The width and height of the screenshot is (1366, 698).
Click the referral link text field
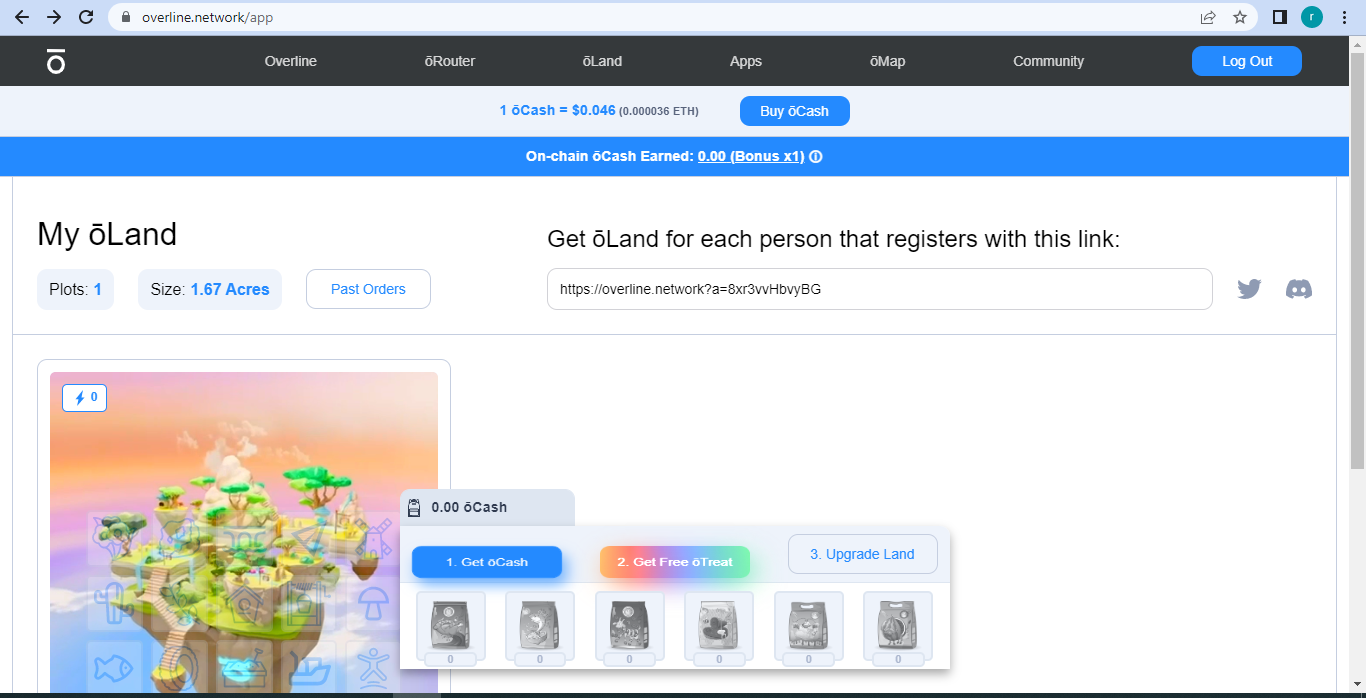pyautogui.click(x=880, y=289)
